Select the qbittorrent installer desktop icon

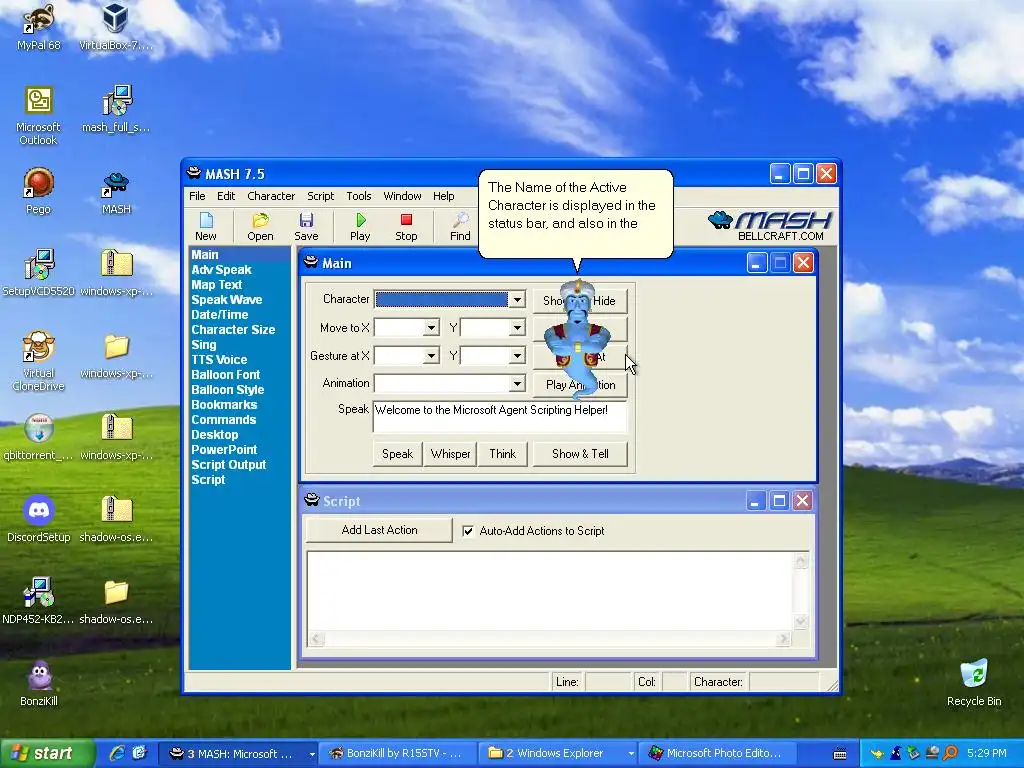click(x=39, y=437)
